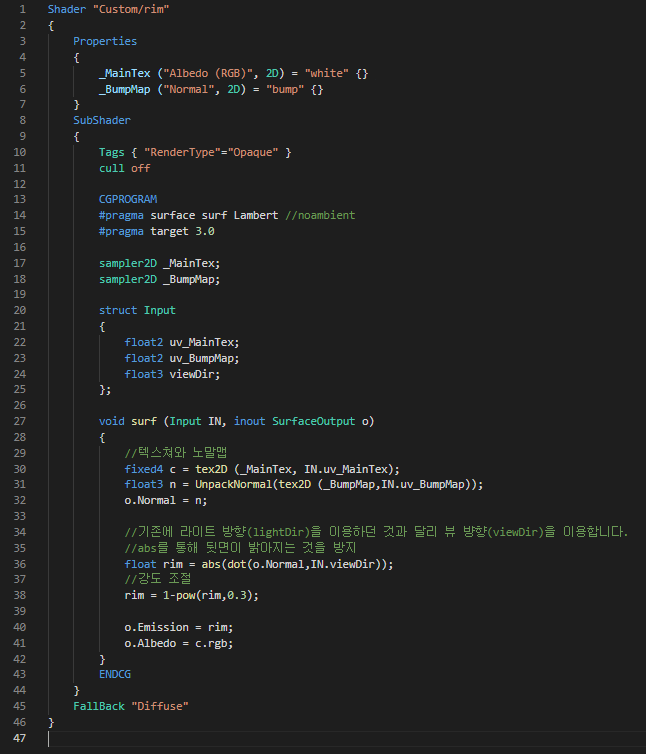Click the Korean comment on line 37
The width and height of the screenshot is (646, 754).
tap(158, 578)
